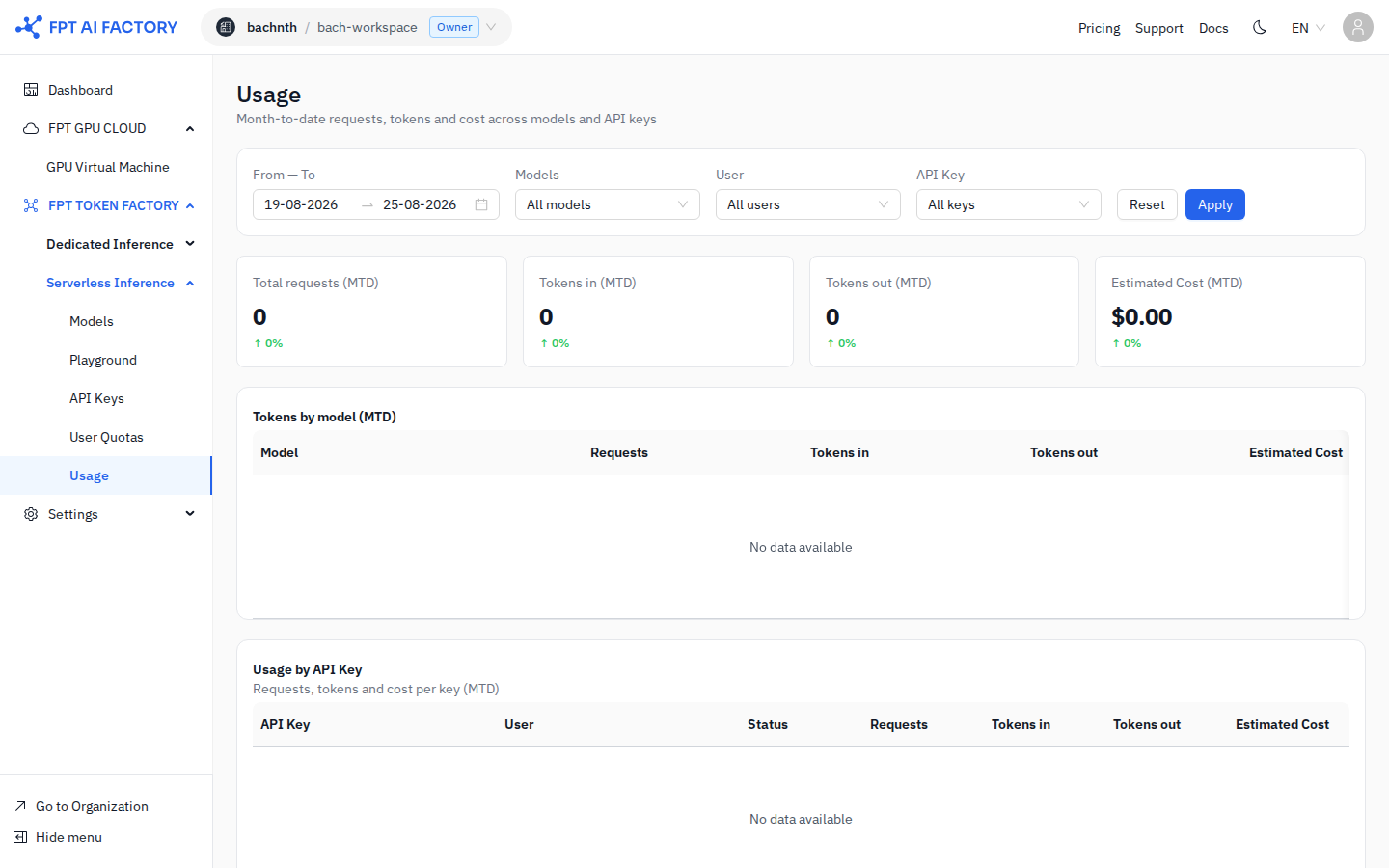Click Hide menu button
This screenshot has height=868, width=1389.
click(x=68, y=837)
